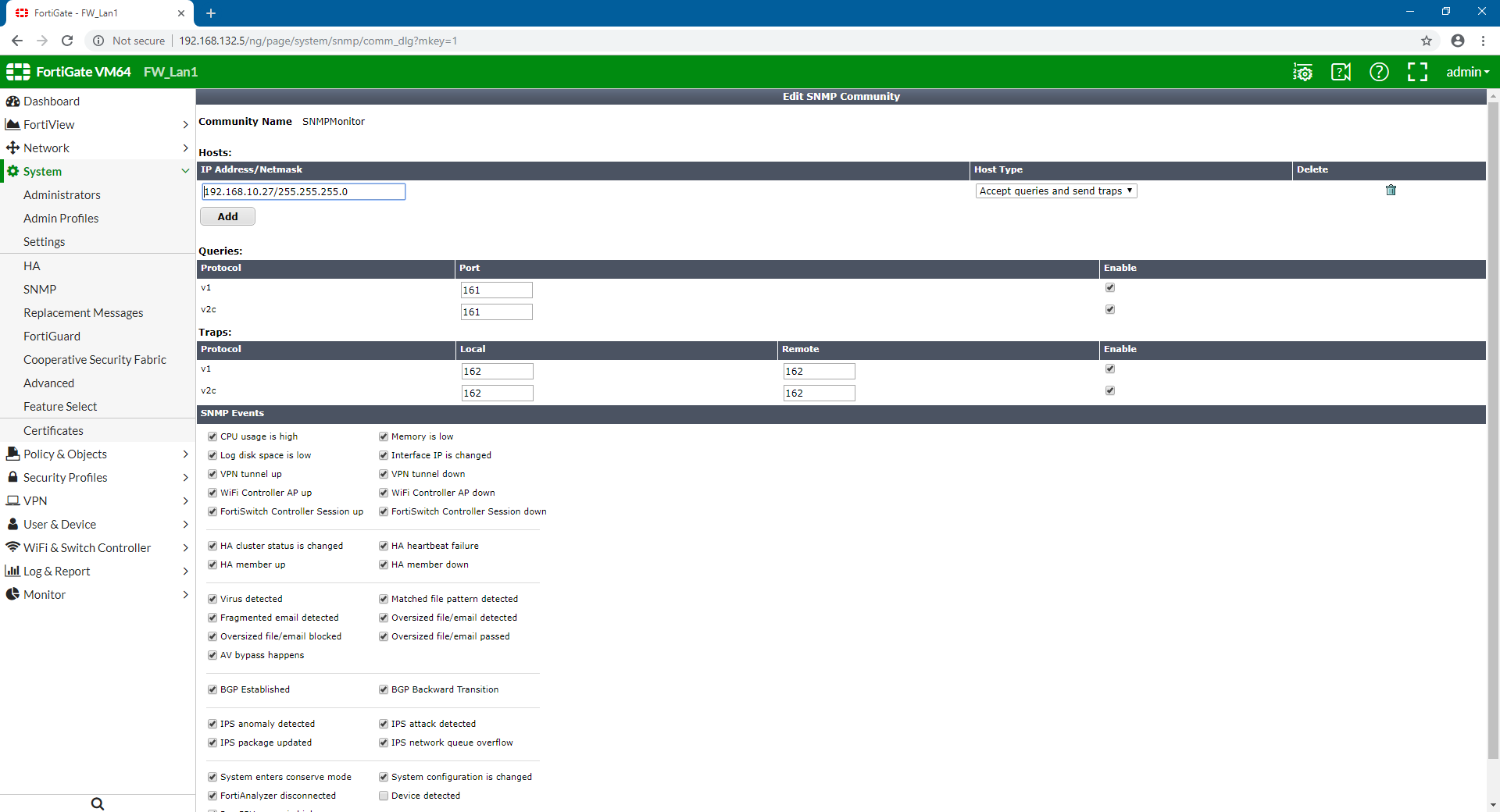The height and width of the screenshot is (812, 1500).
Task: Uncheck Virus detected event
Action: coord(212,599)
